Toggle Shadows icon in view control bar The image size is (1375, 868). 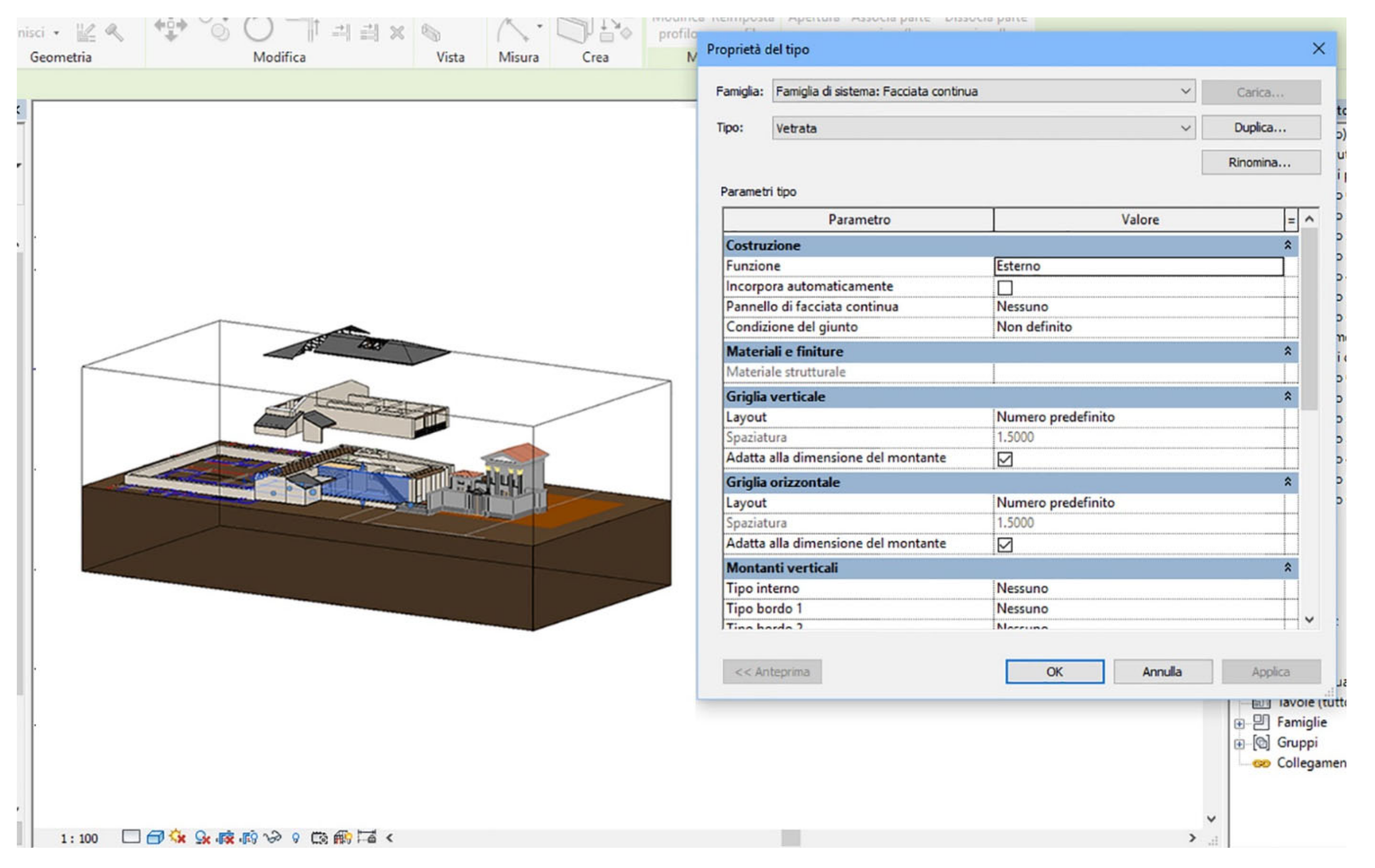202,838
